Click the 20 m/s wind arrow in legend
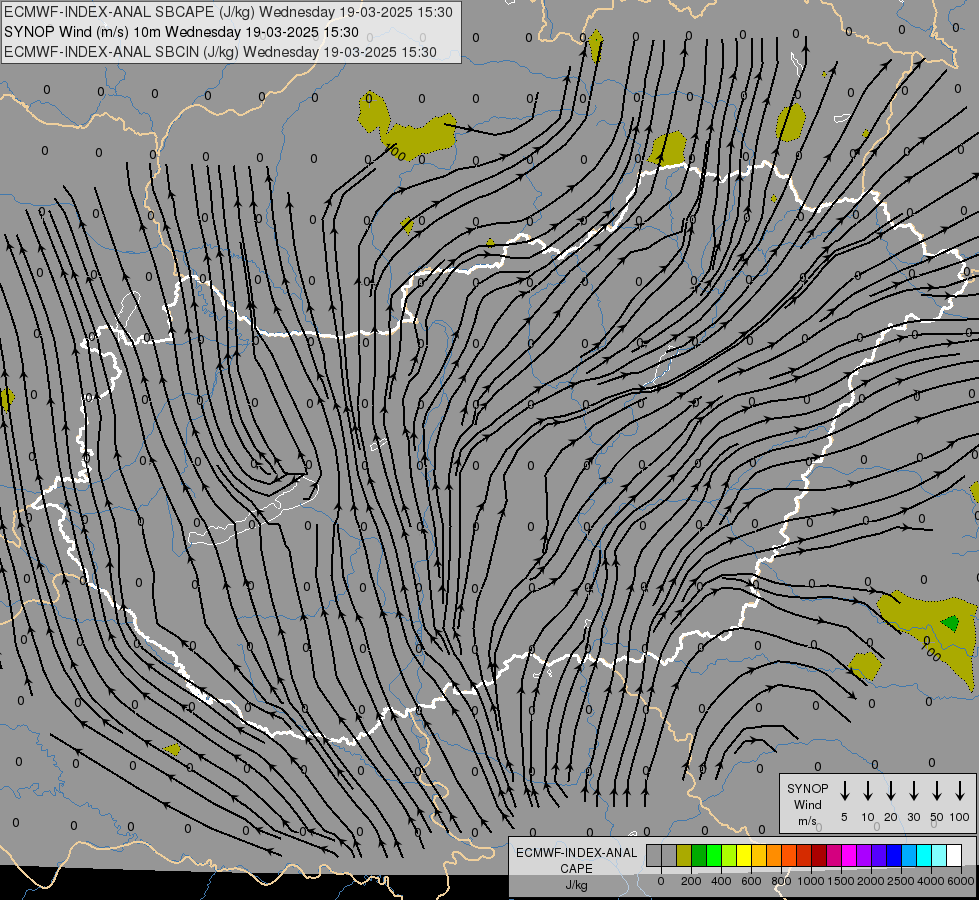 pos(890,790)
